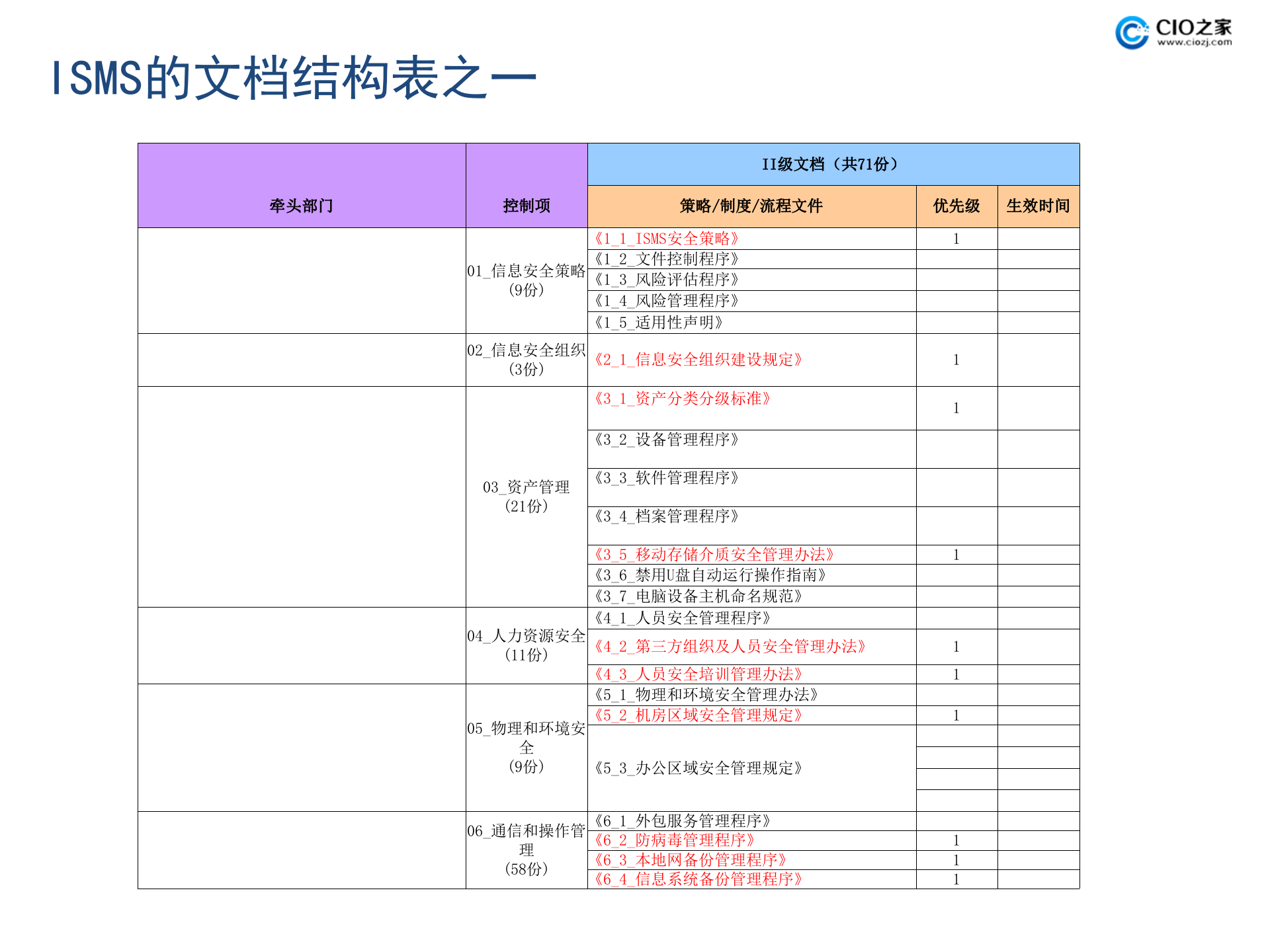Select the 03_资产管理 (21份) cell
1270x952 pixels.
(527, 495)
